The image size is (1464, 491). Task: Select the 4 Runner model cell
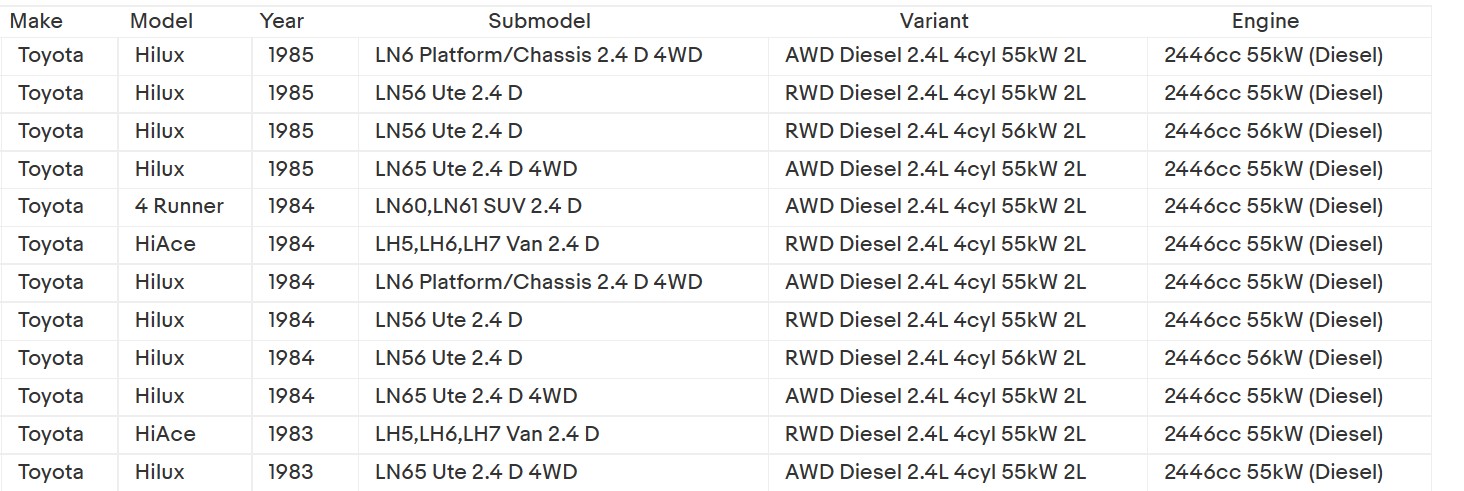pyautogui.click(x=179, y=207)
